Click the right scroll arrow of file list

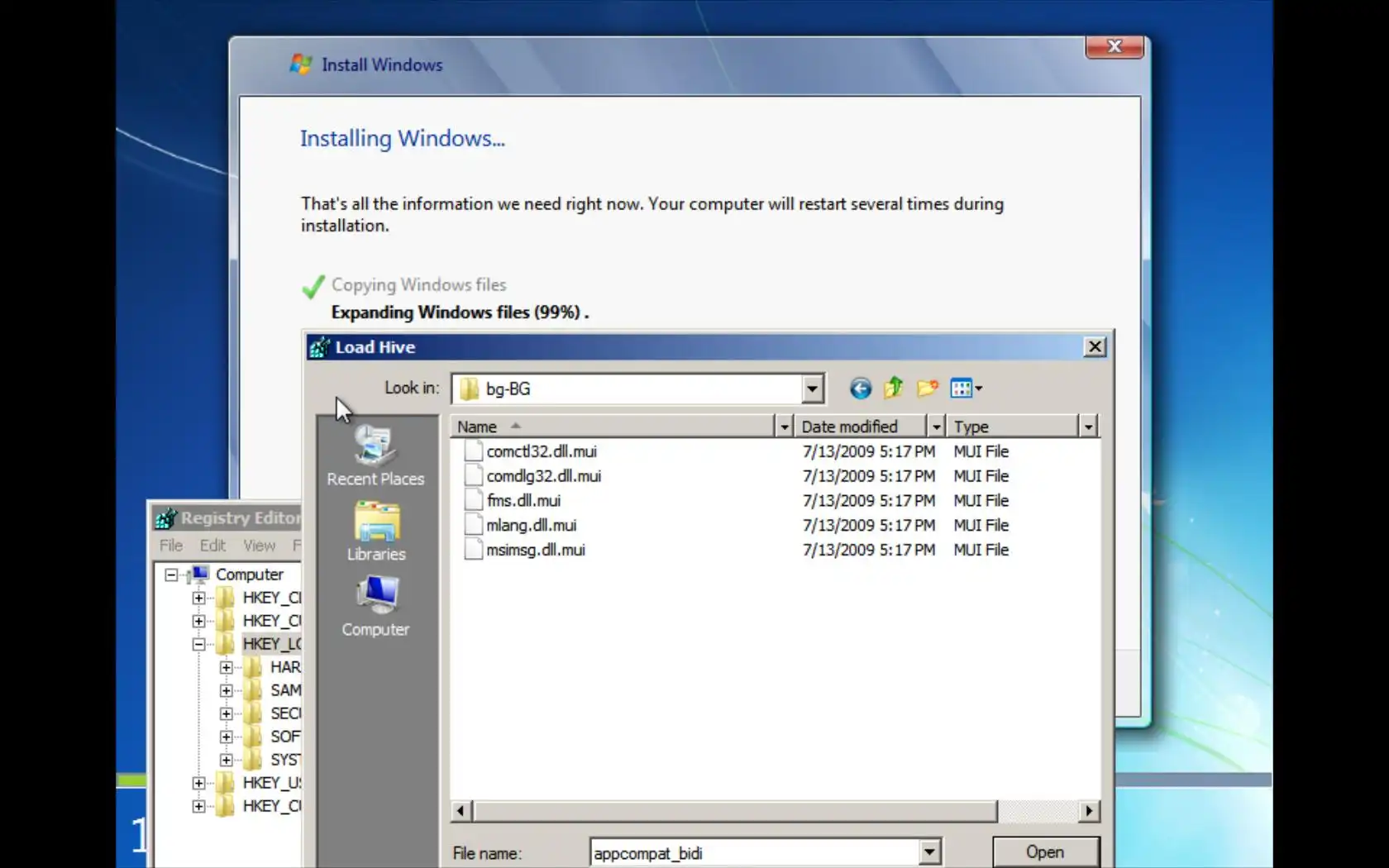[x=1090, y=811]
